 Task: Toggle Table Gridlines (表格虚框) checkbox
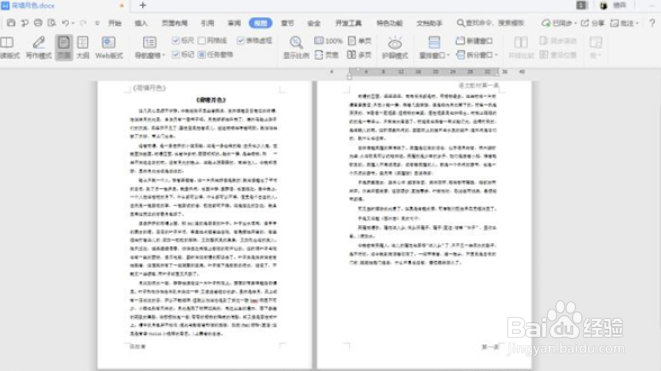tap(241, 40)
